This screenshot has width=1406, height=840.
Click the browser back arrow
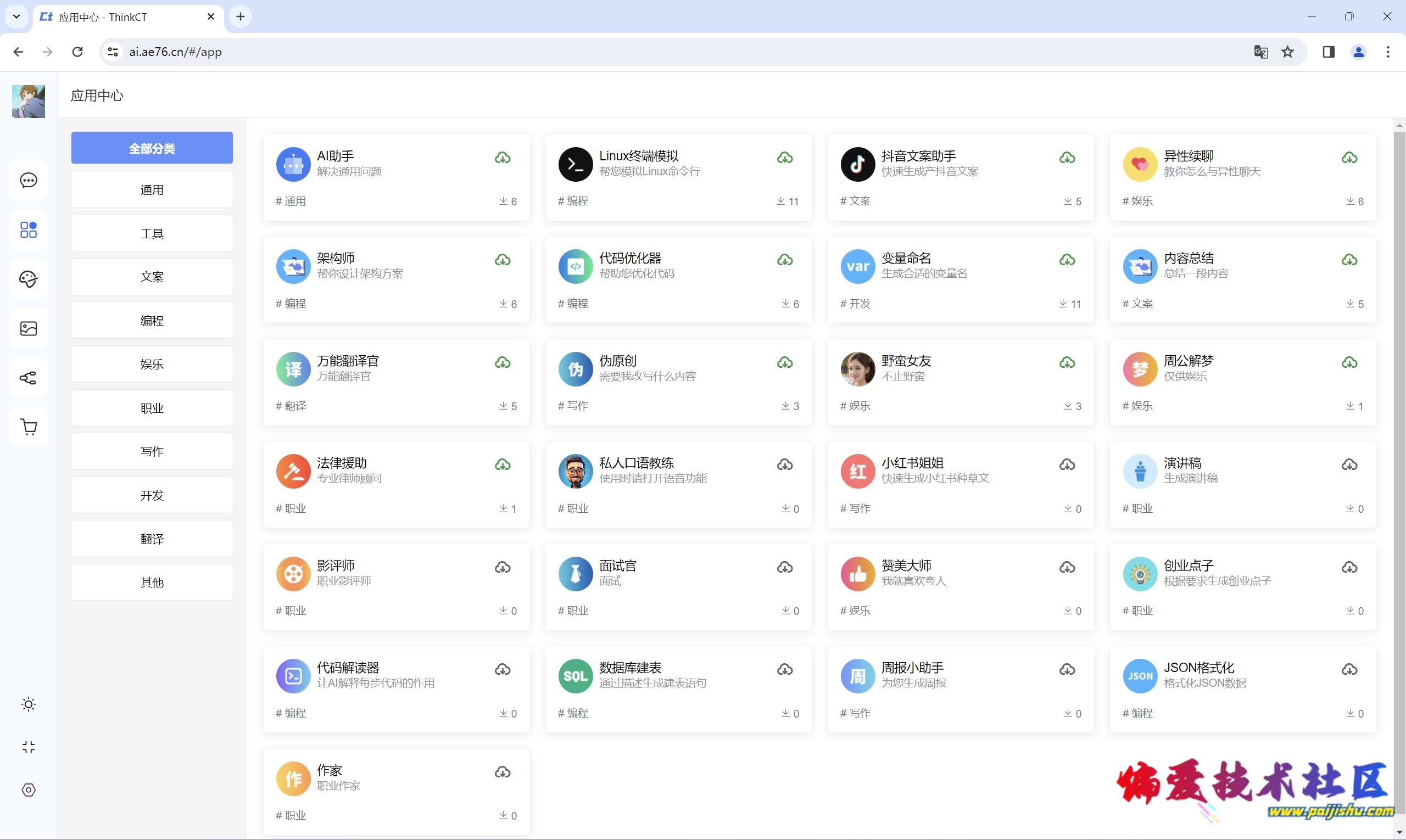coord(18,52)
